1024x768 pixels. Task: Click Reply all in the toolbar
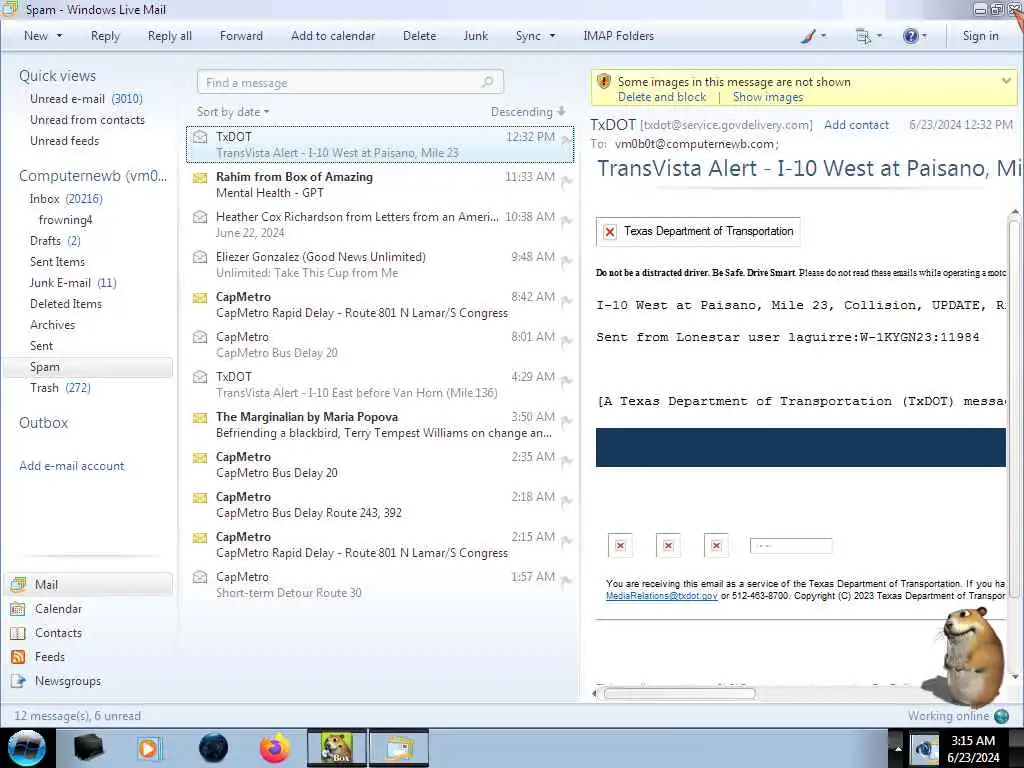click(x=170, y=36)
